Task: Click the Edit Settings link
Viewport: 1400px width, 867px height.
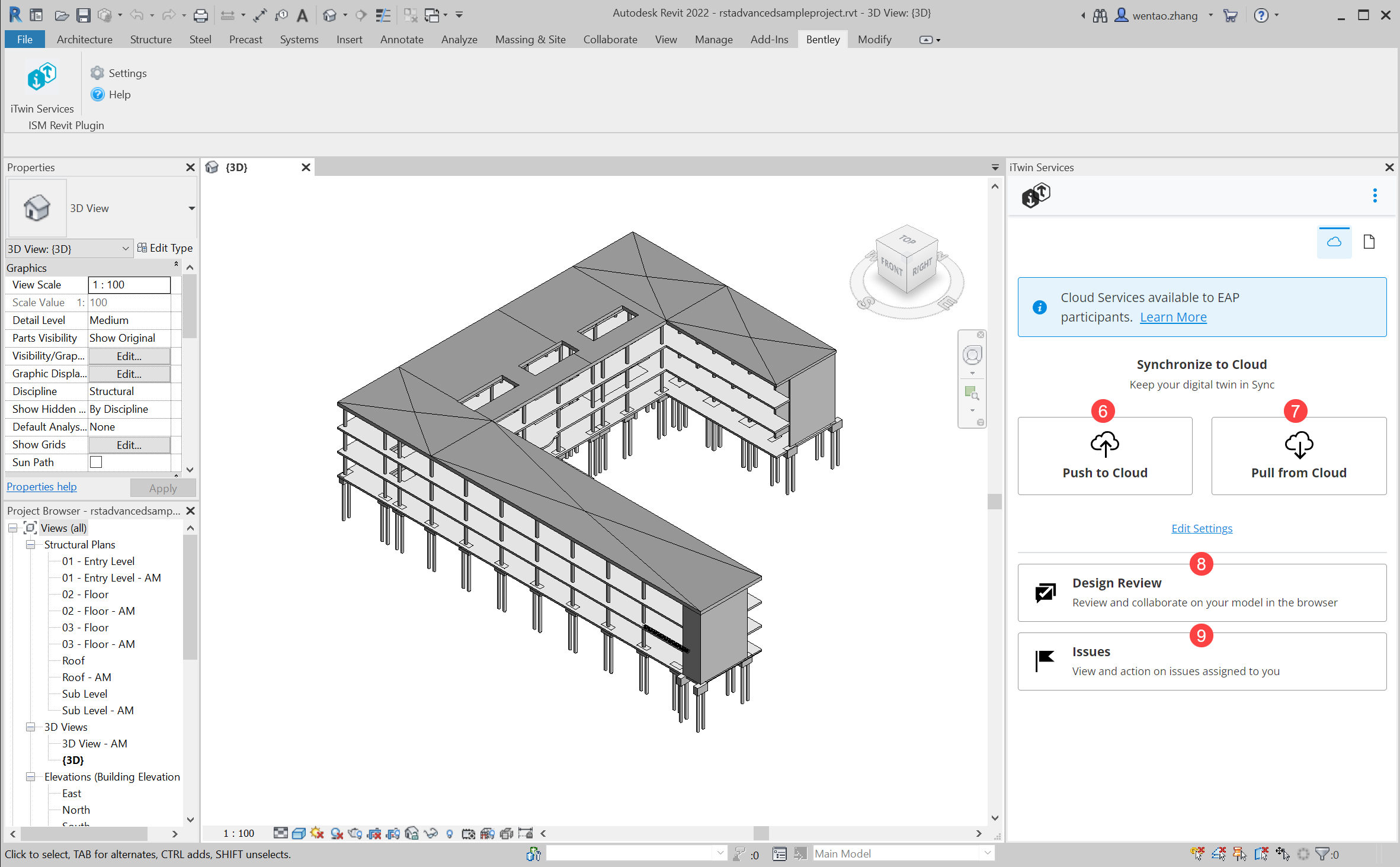Action: [x=1201, y=528]
